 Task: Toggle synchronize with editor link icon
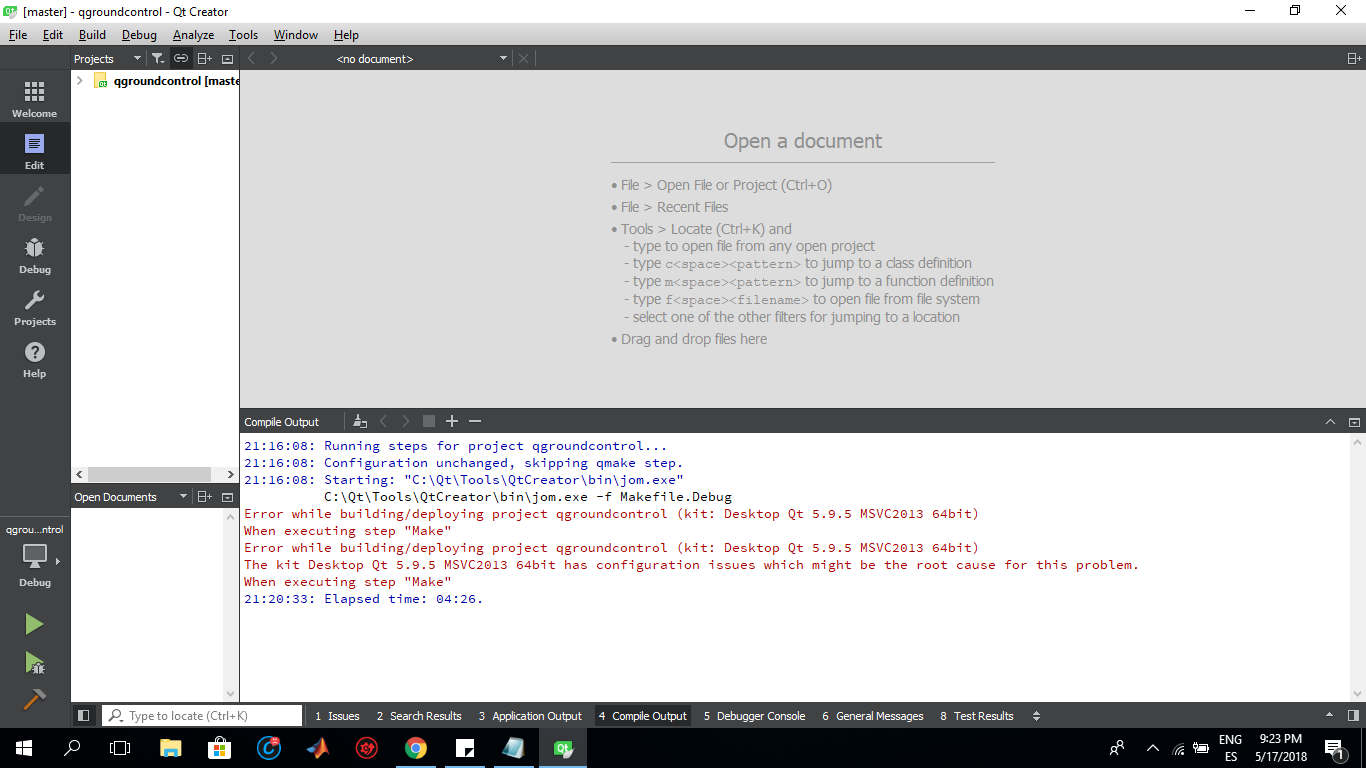(x=181, y=59)
